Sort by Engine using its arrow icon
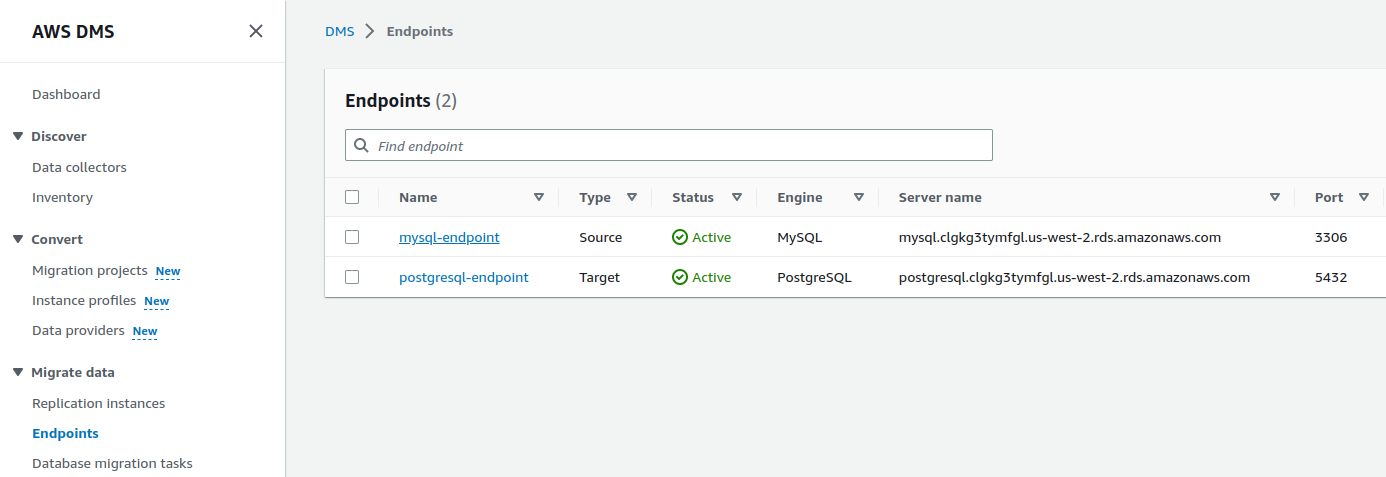This screenshot has height=477, width=1386. [859, 197]
